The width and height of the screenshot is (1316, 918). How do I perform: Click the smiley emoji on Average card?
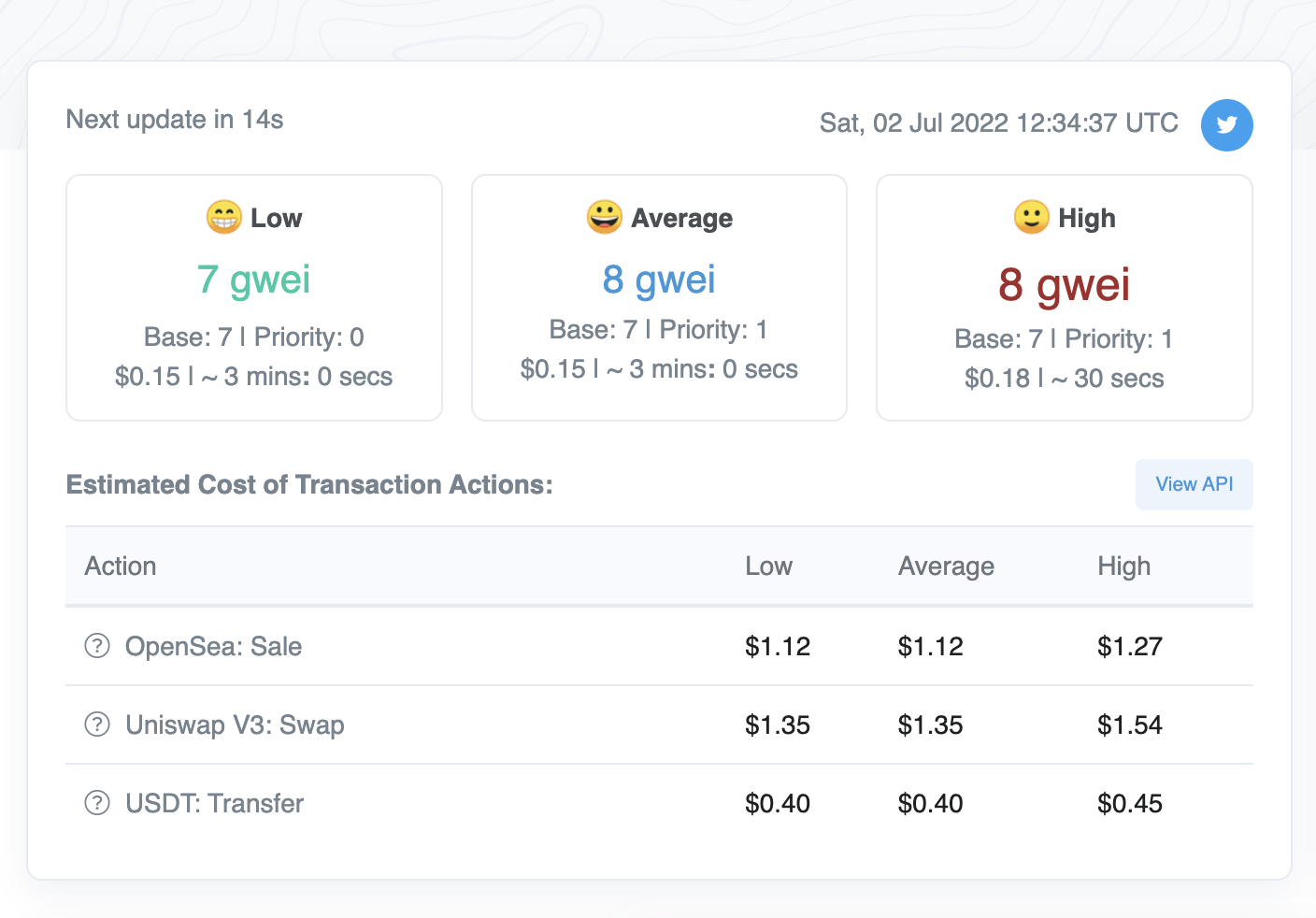pyautogui.click(x=604, y=217)
